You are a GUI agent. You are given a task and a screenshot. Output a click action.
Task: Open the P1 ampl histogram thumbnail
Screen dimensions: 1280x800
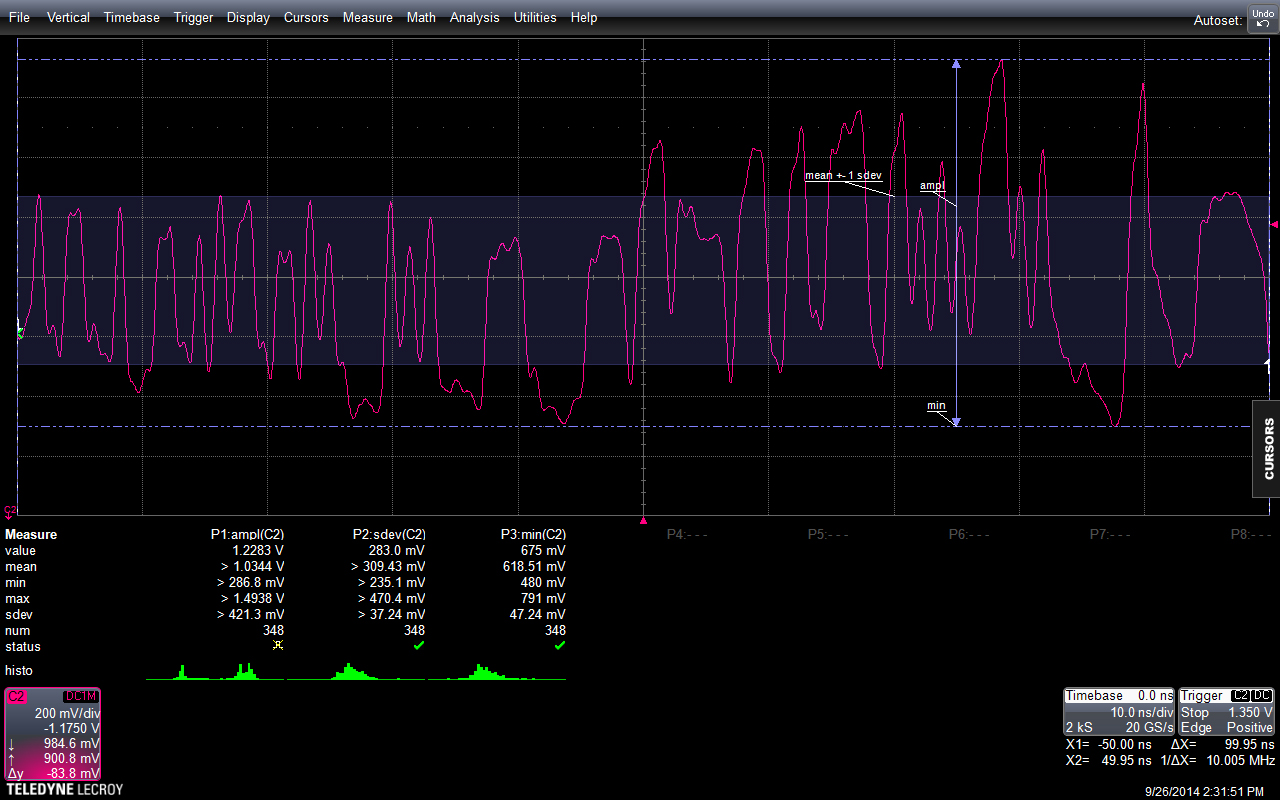[x=215, y=671]
